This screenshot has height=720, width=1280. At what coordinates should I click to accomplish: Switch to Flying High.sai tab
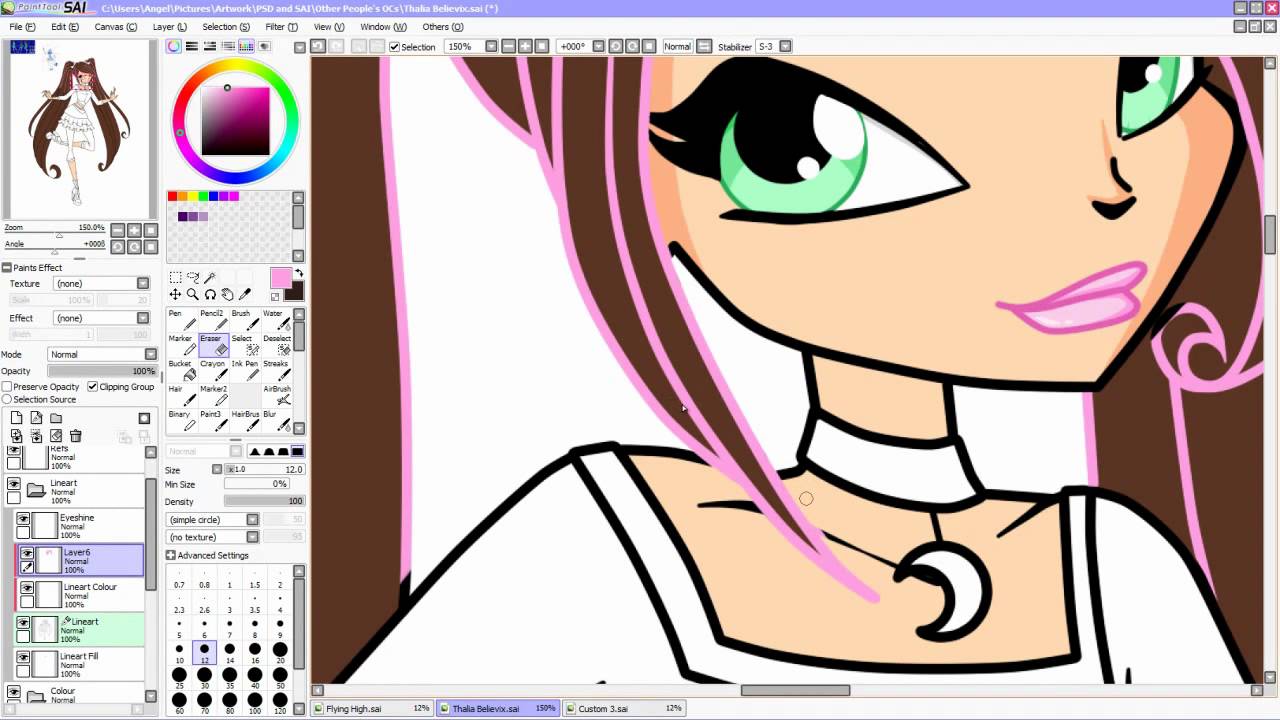point(372,709)
